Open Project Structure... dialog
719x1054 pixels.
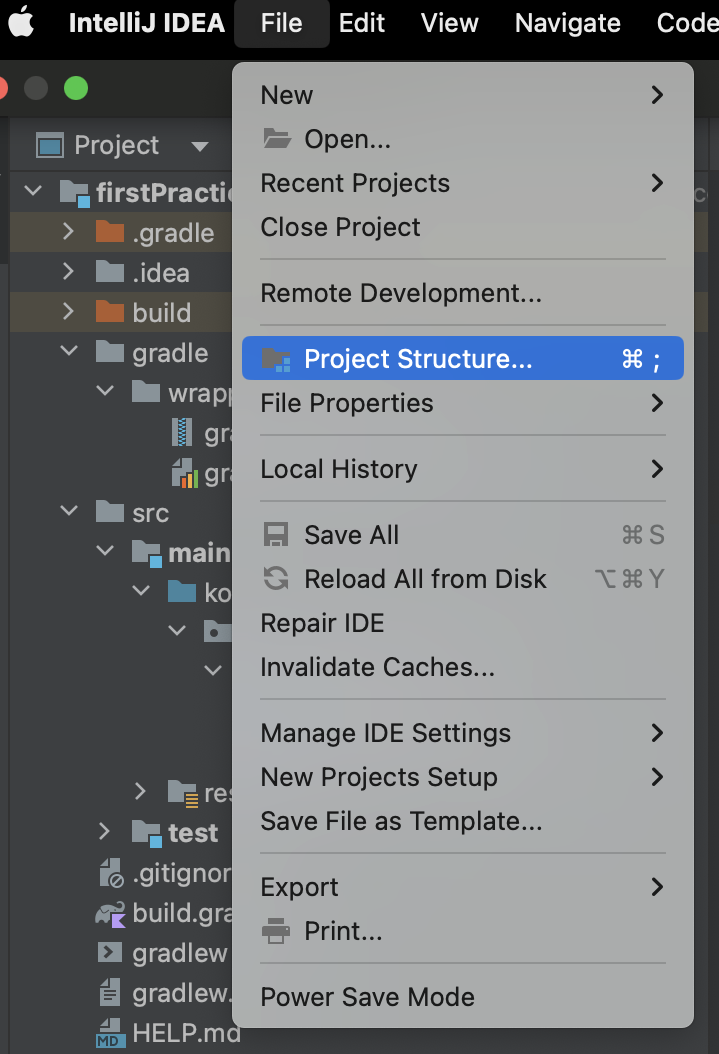[462, 358]
